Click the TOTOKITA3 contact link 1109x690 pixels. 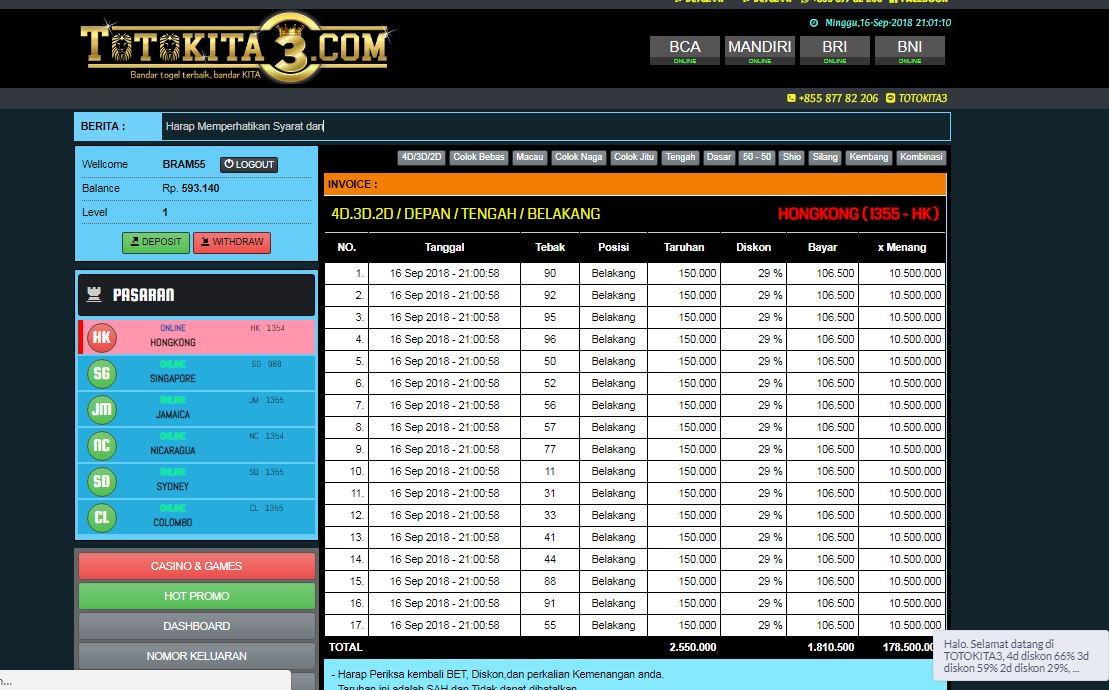click(921, 98)
